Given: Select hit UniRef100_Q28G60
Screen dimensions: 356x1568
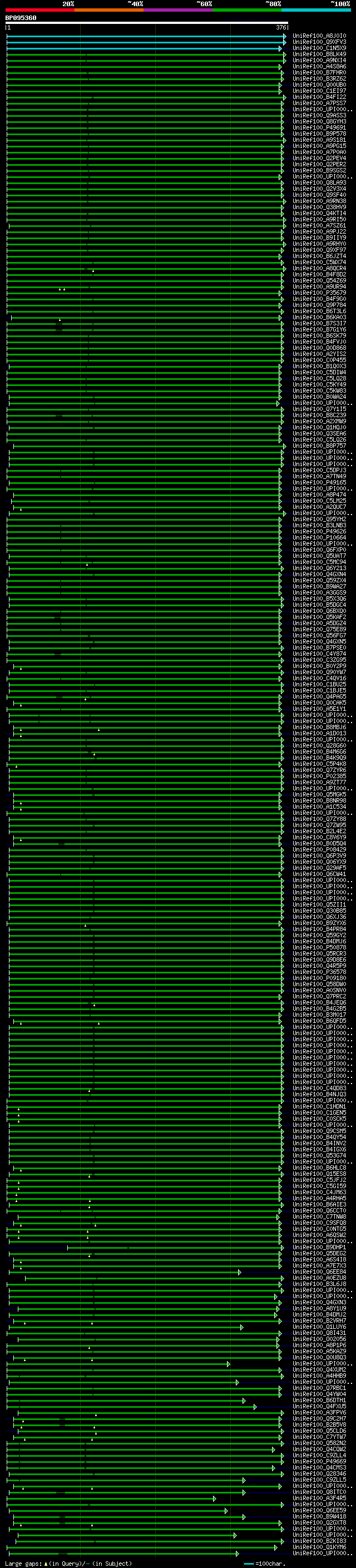Looking at the screenshot, I should click(319, 745).
